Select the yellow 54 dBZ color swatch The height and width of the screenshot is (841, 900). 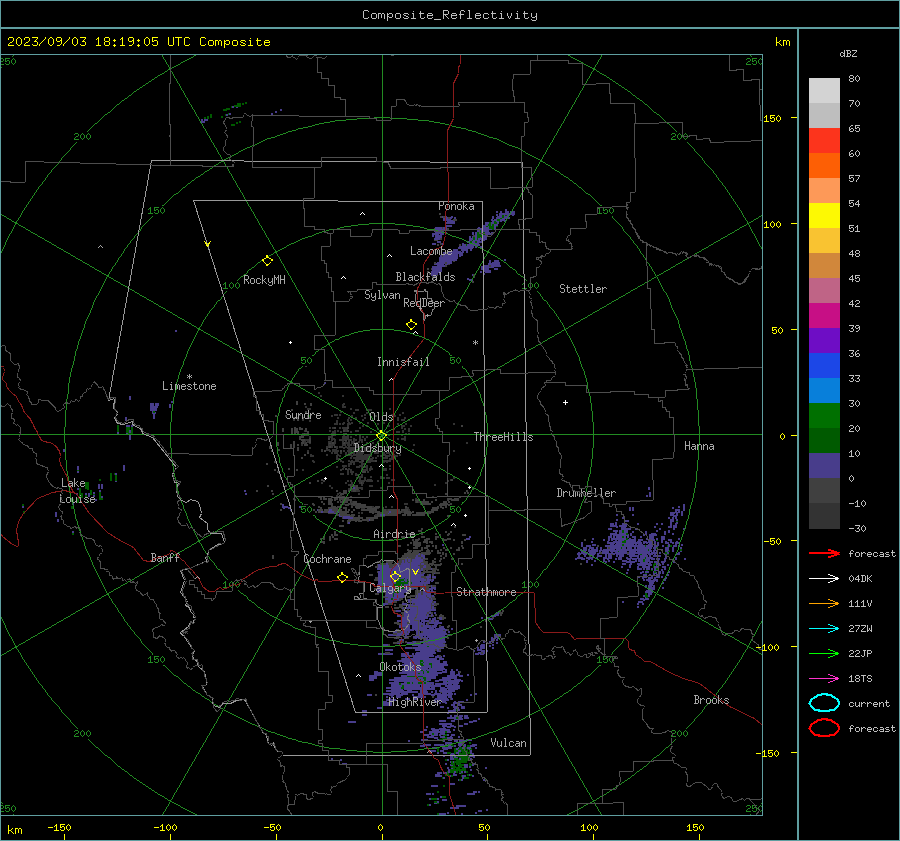click(824, 215)
